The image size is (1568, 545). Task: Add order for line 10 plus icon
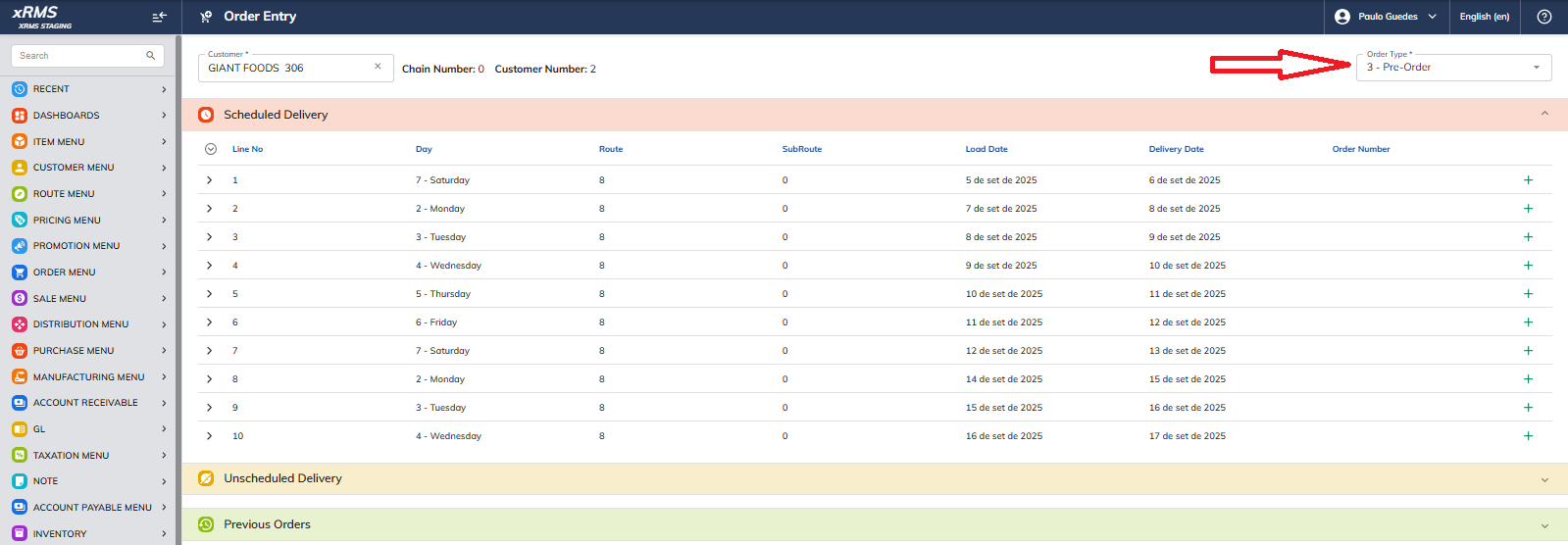(1528, 436)
